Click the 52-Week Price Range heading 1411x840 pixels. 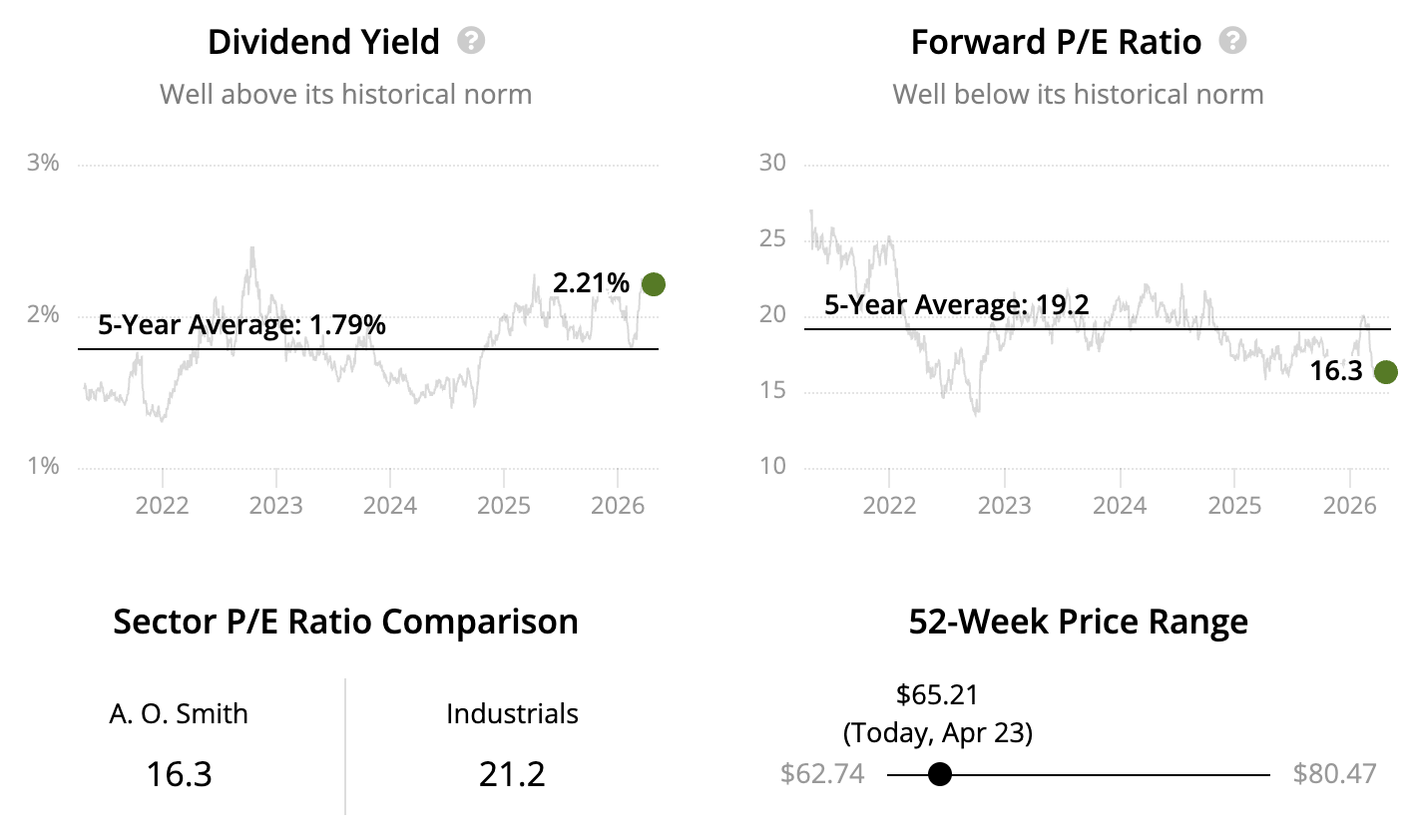click(x=1078, y=622)
